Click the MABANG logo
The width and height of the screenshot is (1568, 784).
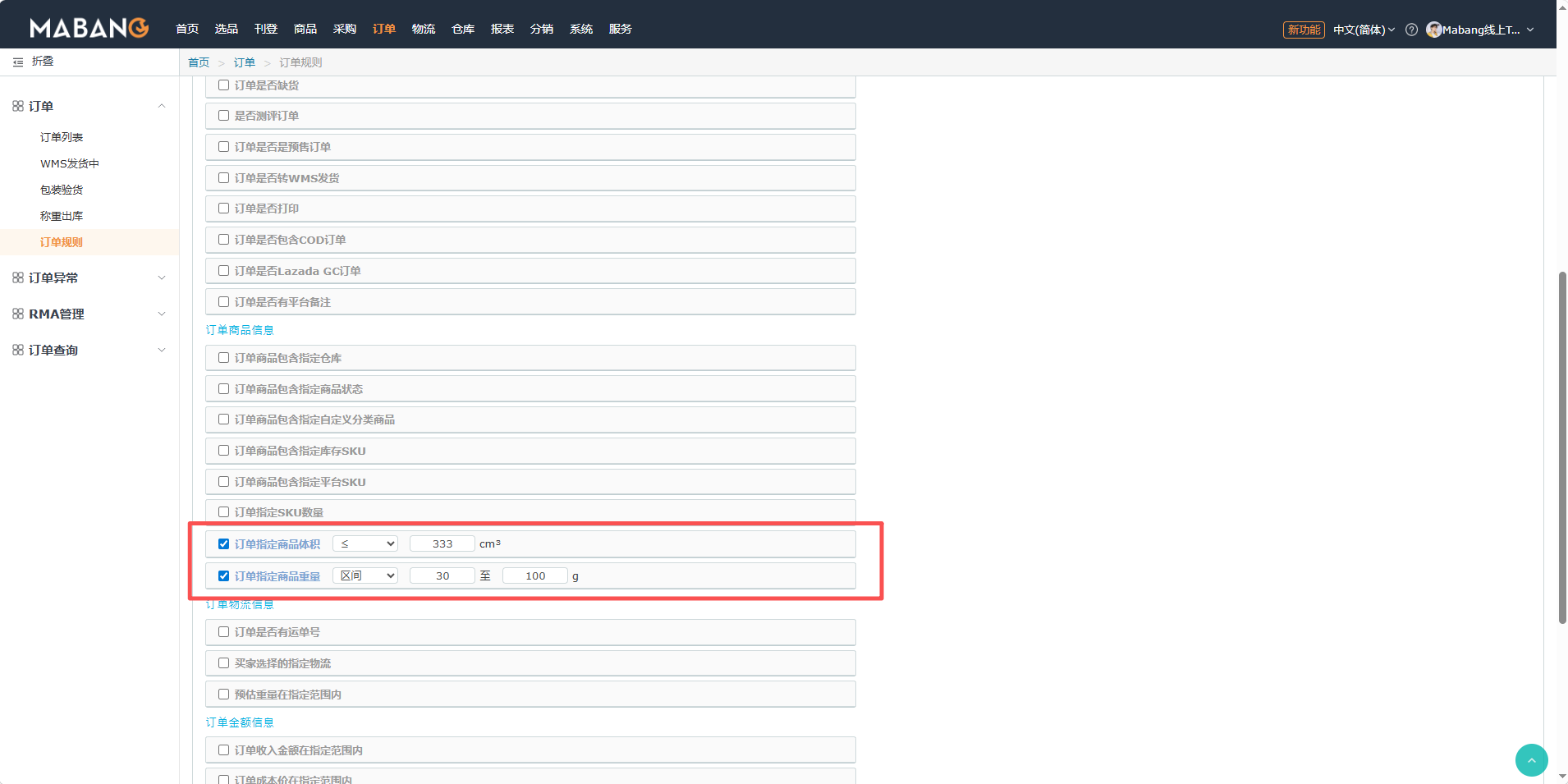[x=89, y=28]
